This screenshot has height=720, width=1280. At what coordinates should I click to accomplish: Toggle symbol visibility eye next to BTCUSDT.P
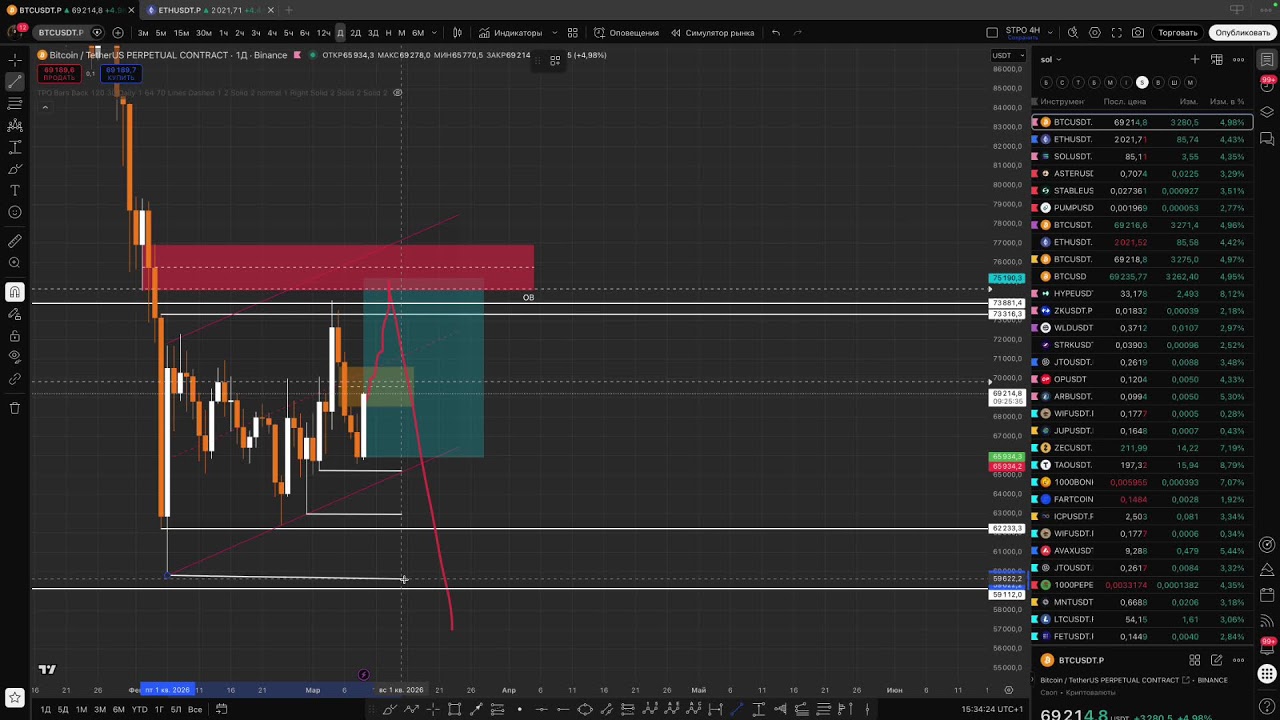(97, 33)
